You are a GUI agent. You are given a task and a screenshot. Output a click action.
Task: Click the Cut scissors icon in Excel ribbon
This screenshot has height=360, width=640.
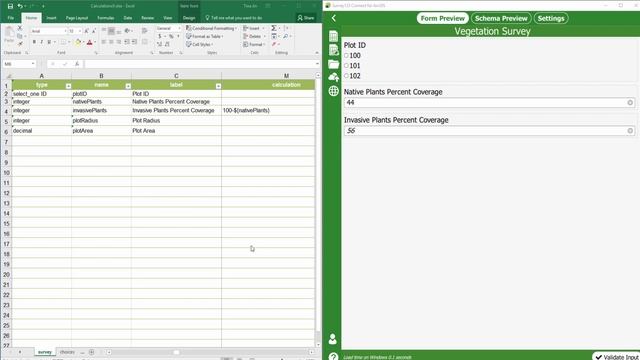[20, 28]
